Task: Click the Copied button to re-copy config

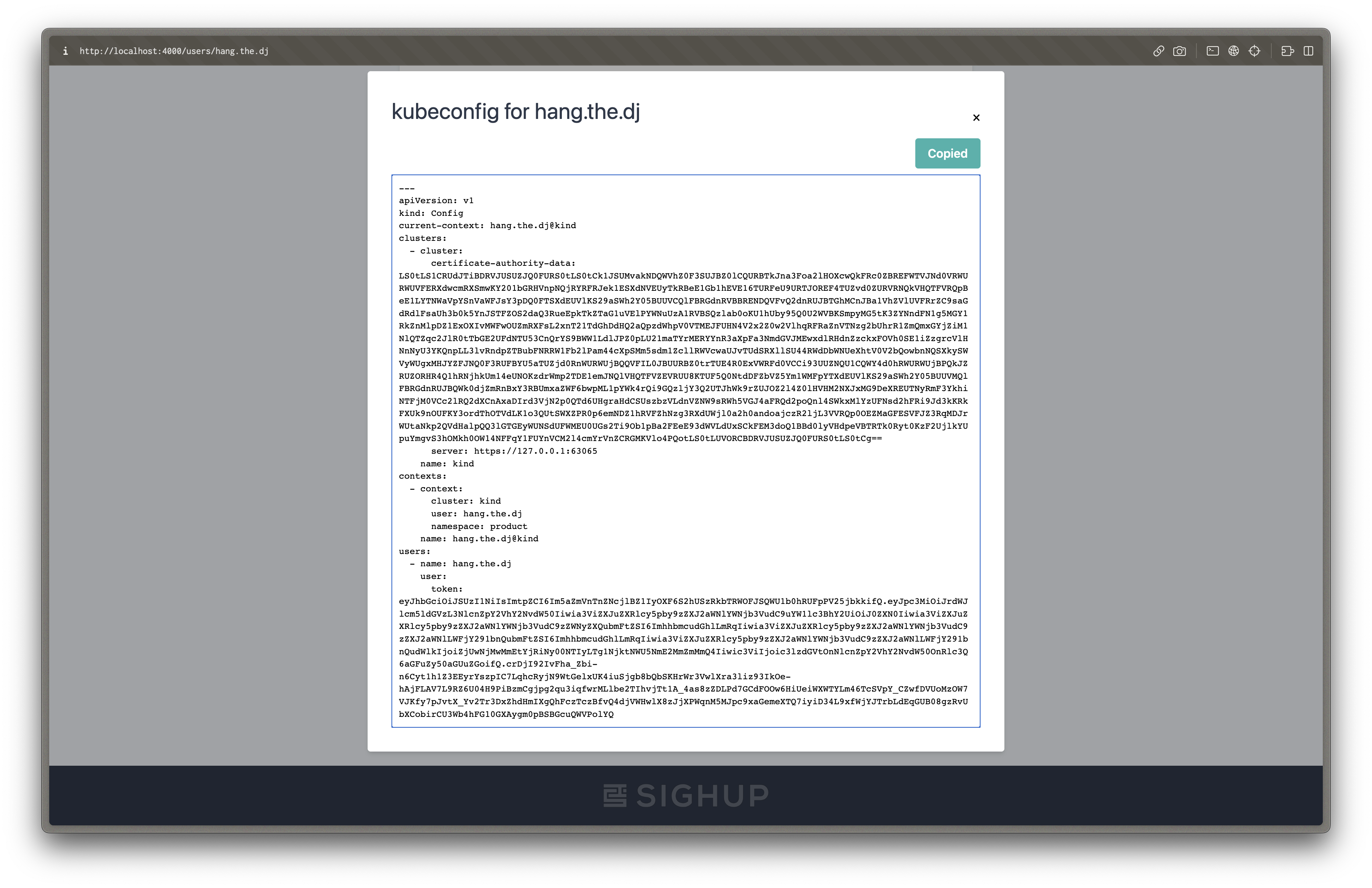Action: 946,153
